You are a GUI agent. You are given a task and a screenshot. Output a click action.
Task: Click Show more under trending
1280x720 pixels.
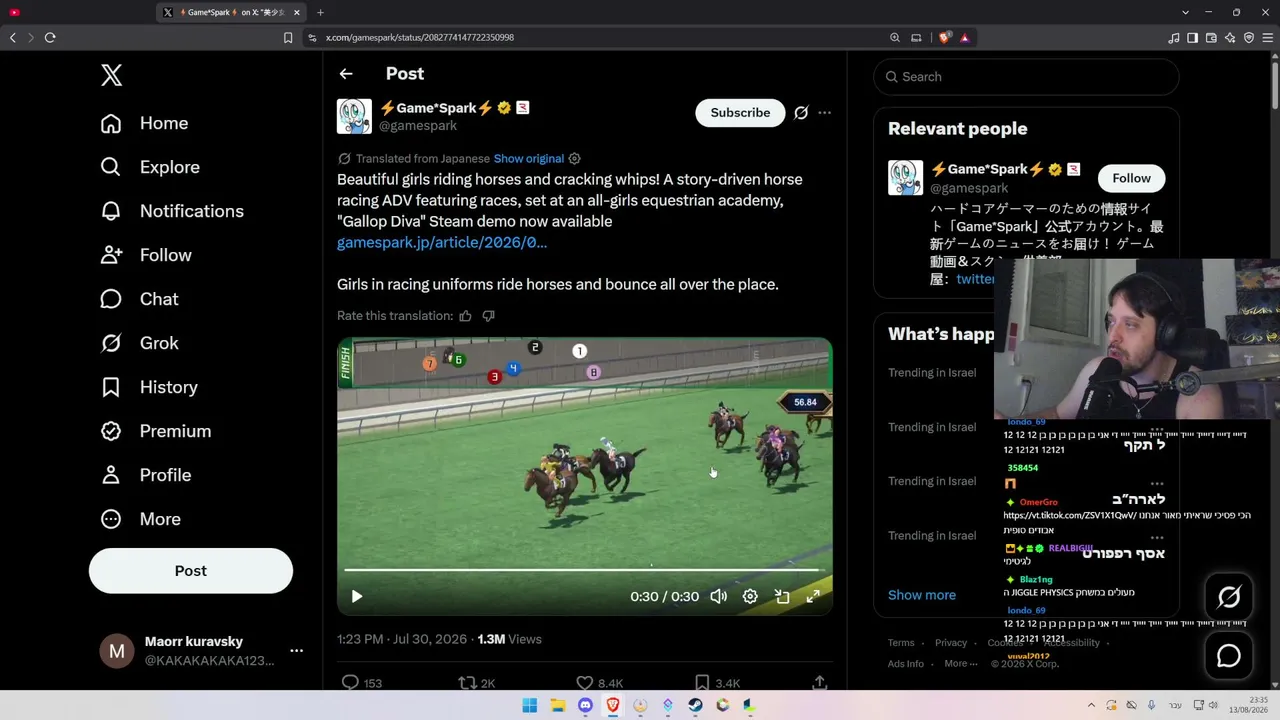point(922,595)
